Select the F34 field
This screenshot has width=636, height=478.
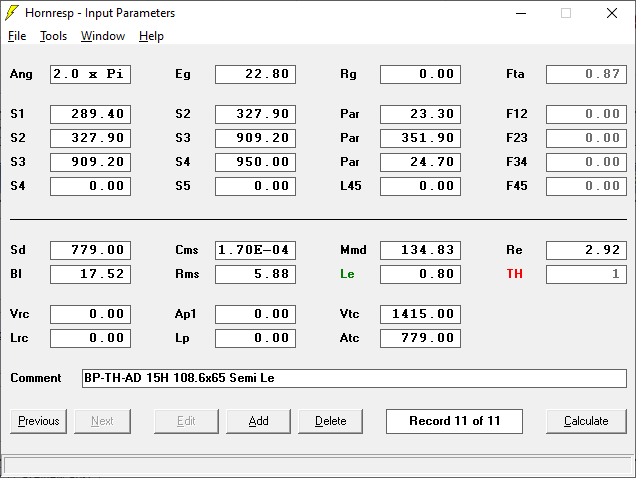(x=586, y=162)
